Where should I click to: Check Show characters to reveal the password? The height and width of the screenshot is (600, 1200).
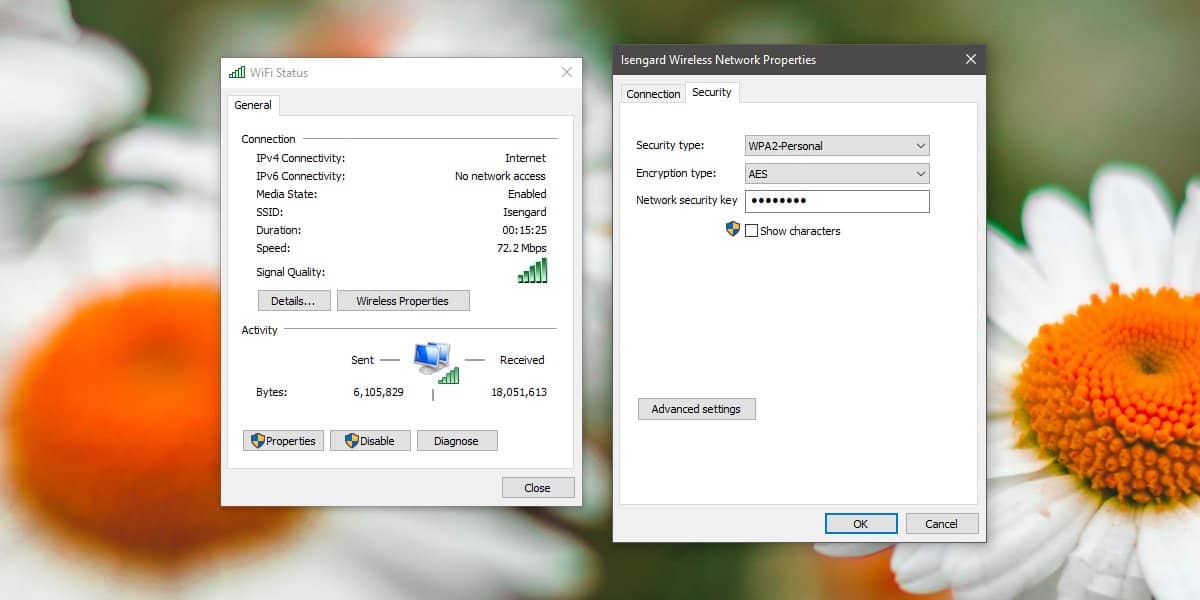[x=751, y=230]
